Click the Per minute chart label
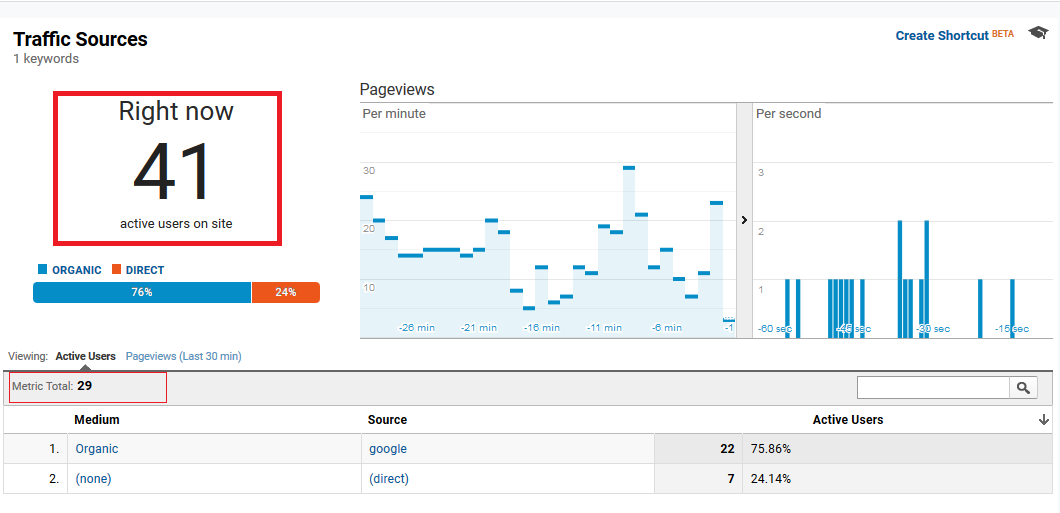Viewport: 1060px width, 513px height. pos(394,114)
